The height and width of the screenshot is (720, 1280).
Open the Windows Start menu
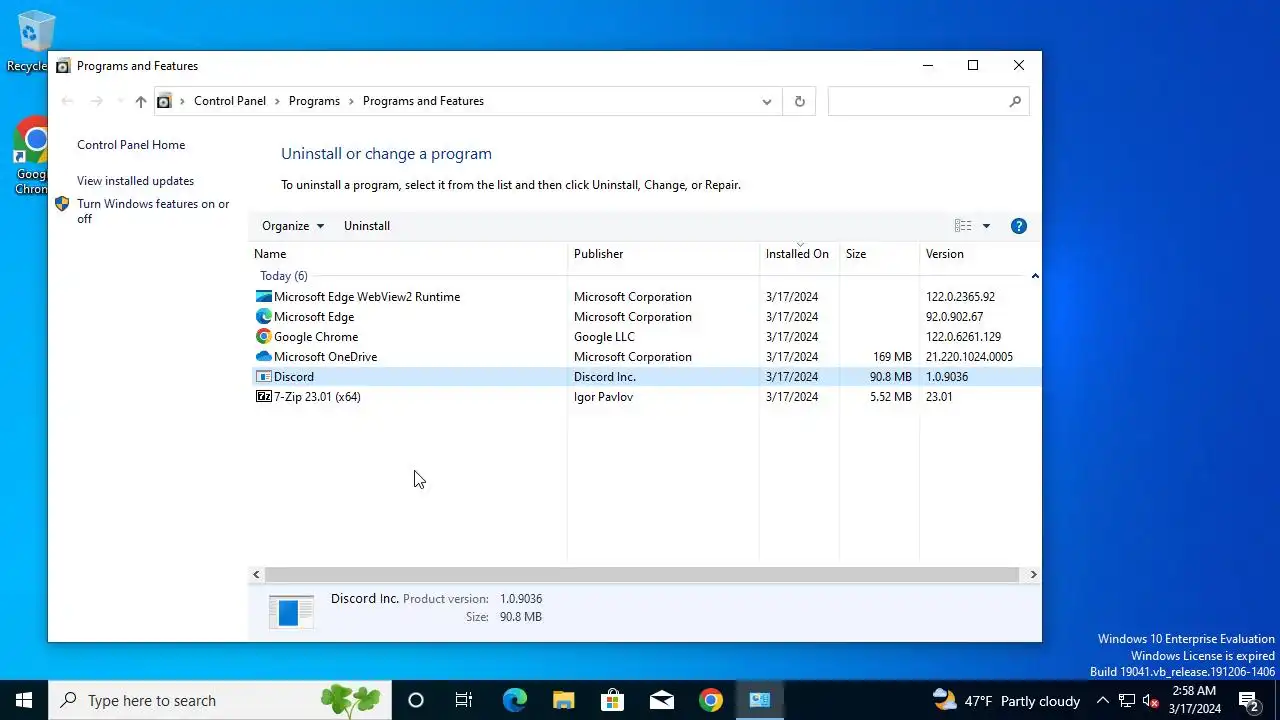coord(24,700)
